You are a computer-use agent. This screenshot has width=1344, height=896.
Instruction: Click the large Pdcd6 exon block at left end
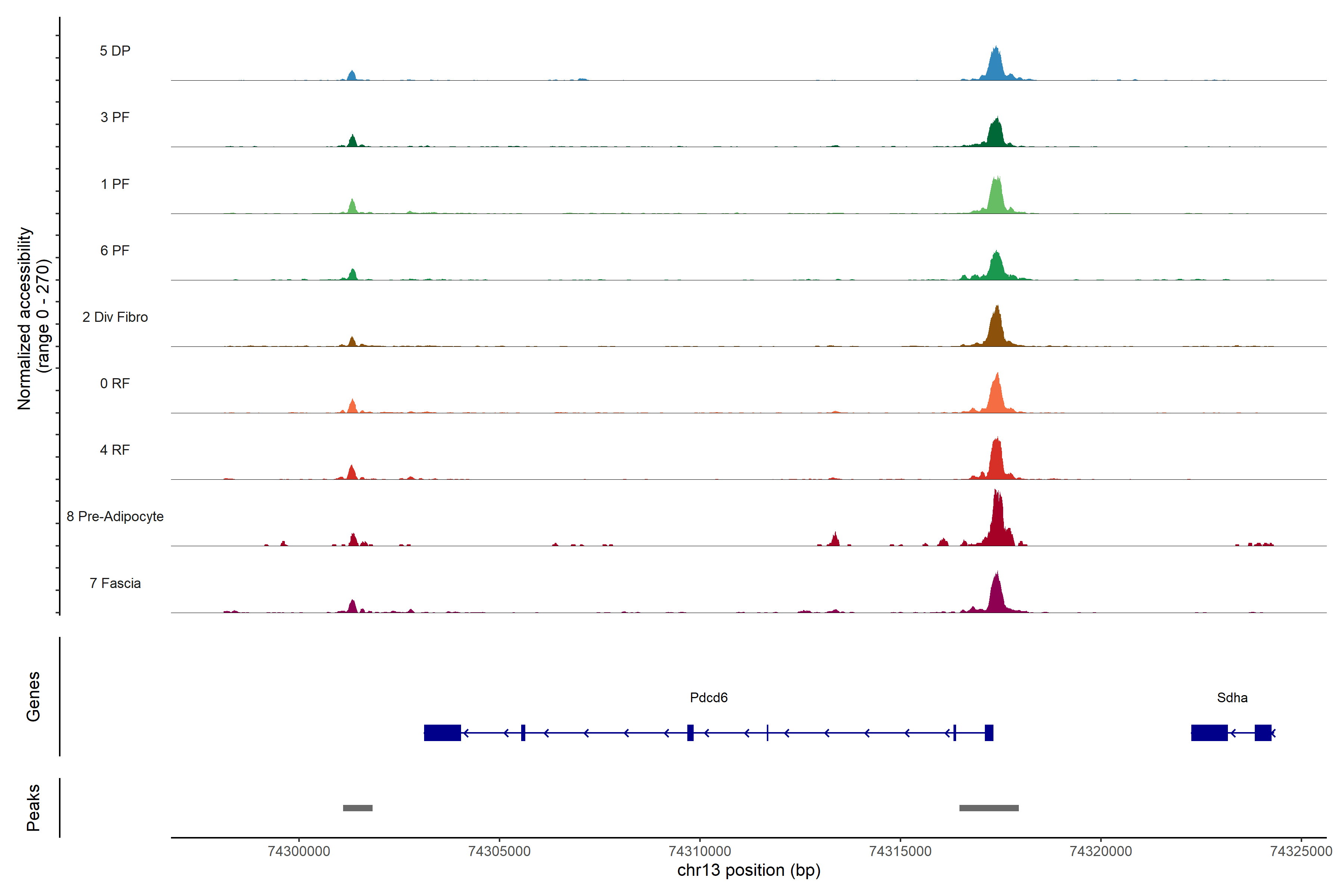pos(442,732)
